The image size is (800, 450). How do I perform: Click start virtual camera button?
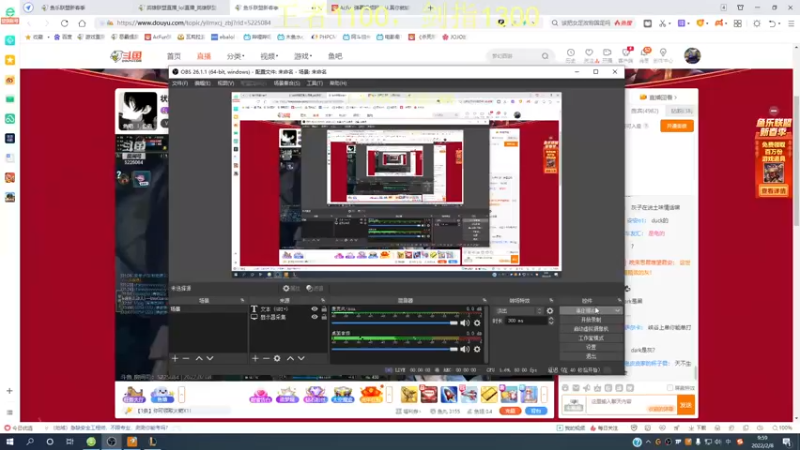[591, 329]
